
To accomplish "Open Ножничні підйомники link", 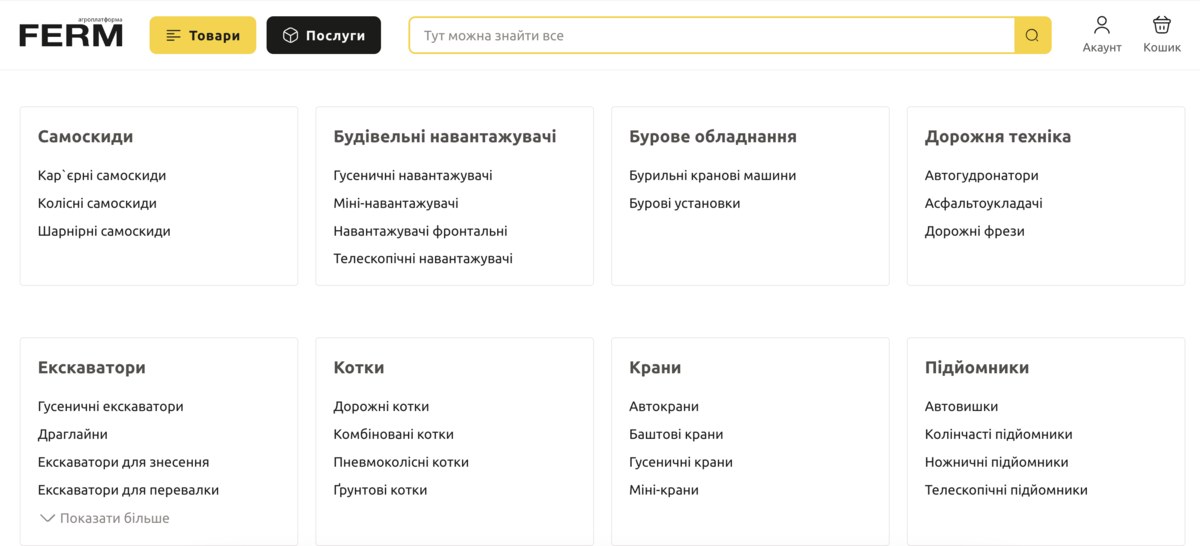I will coord(997,462).
